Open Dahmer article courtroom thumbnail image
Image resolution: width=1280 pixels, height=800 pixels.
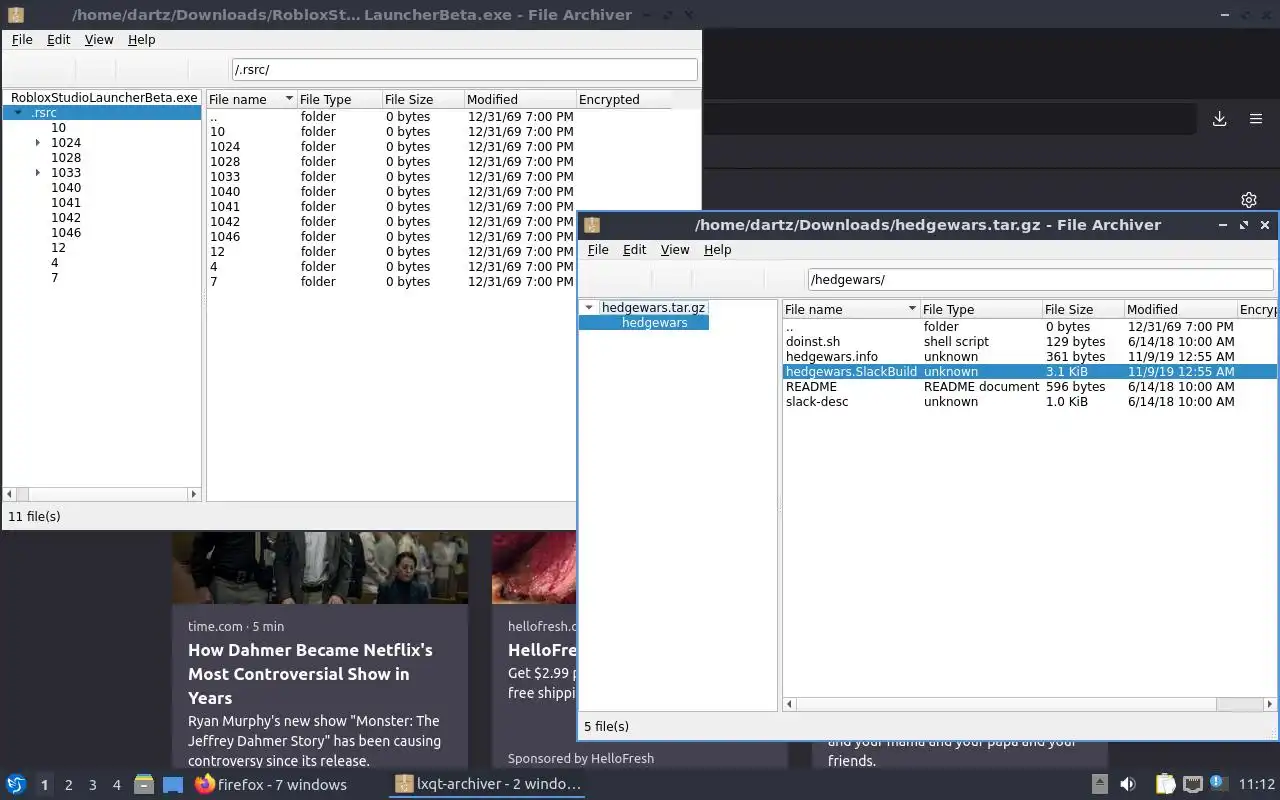pyautogui.click(x=320, y=567)
